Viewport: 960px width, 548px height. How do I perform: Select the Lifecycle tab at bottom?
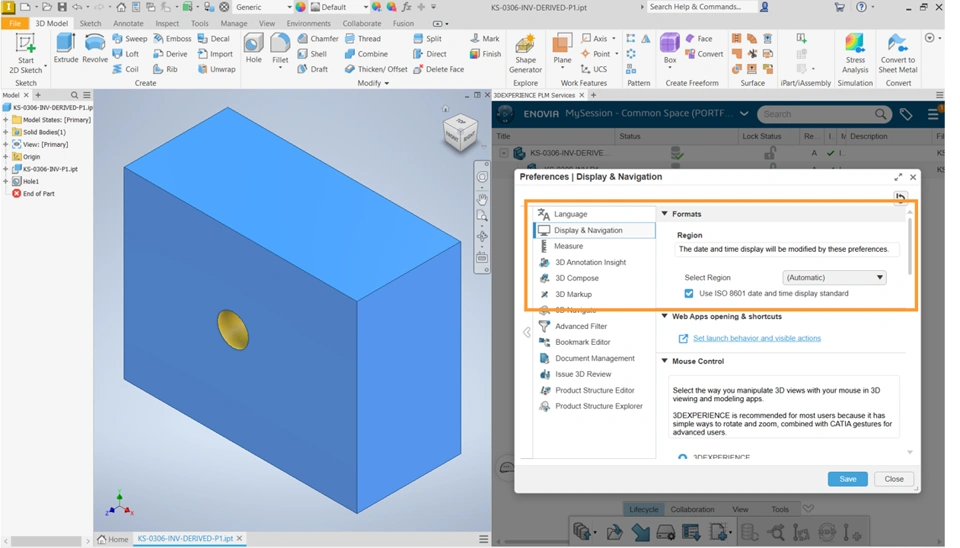point(643,509)
